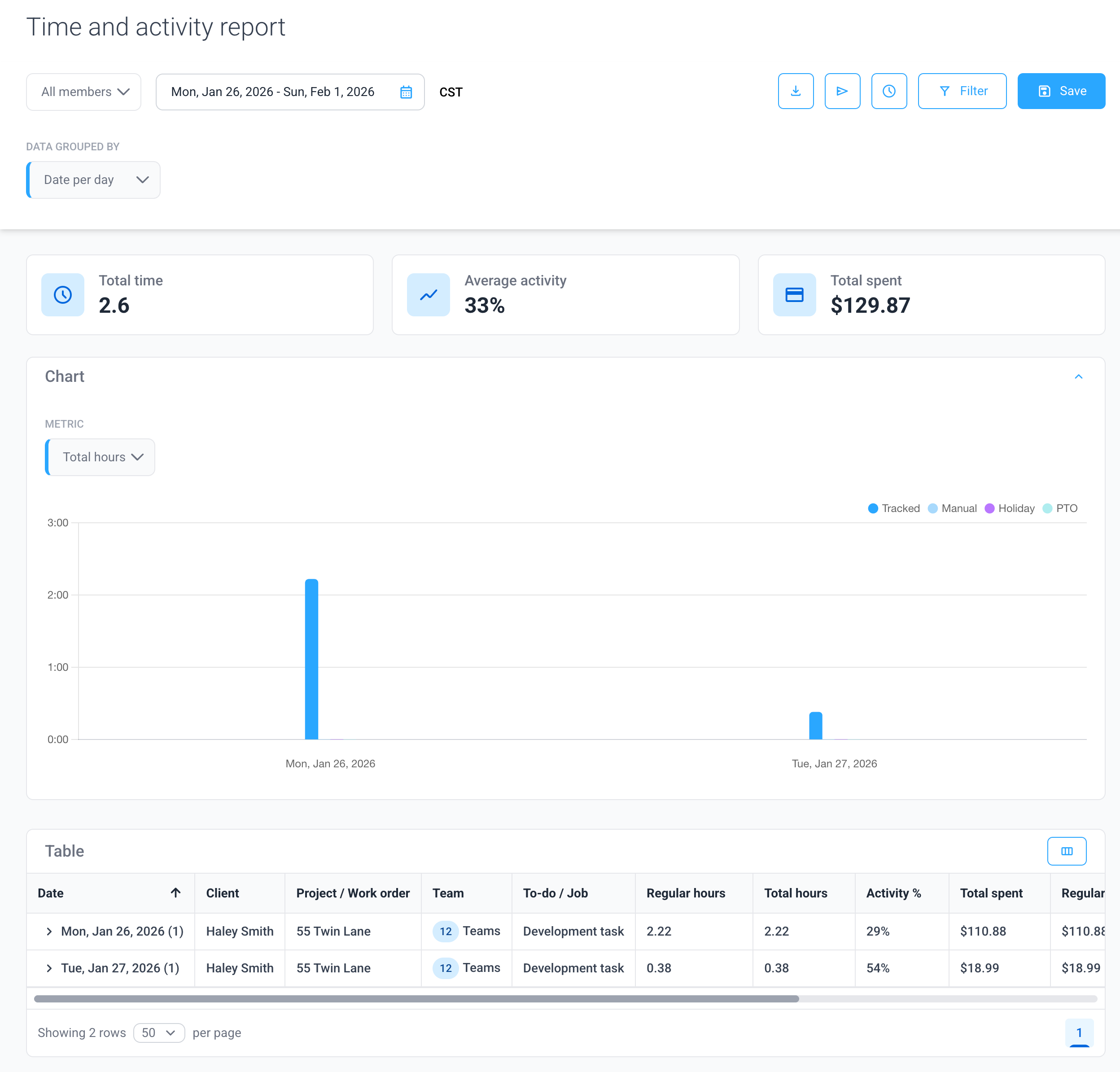The width and height of the screenshot is (1120, 1072).
Task: Click the Total spent card icon
Action: [x=794, y=295]
